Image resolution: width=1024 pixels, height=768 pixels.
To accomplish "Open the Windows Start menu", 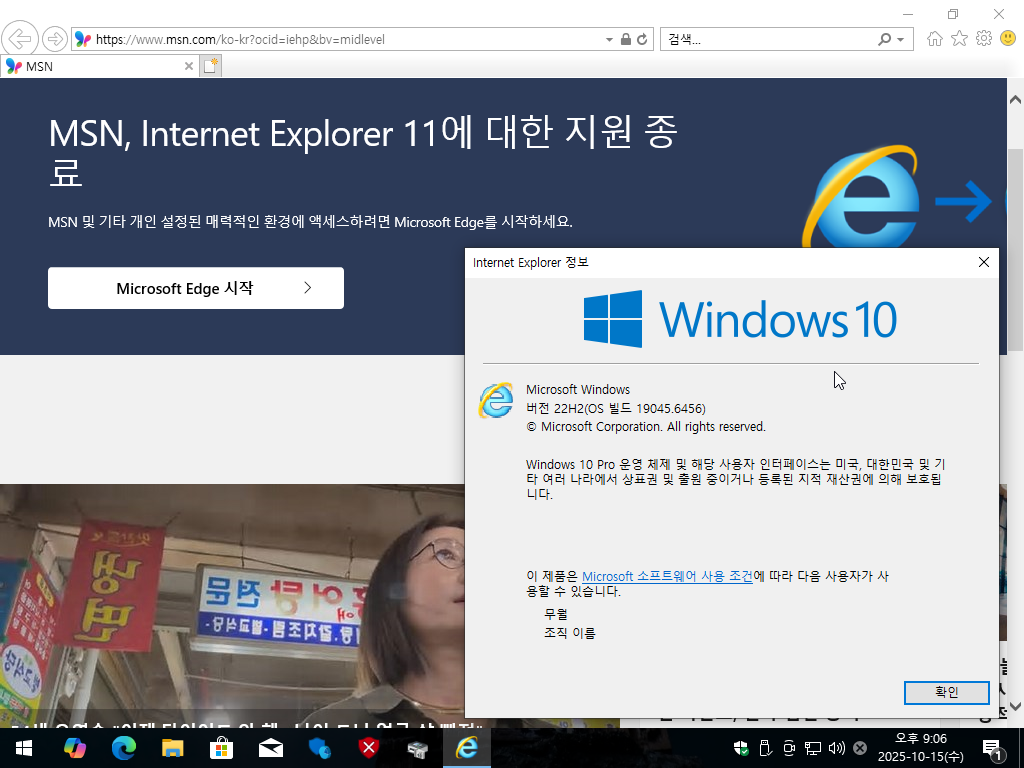I will coord(24,748).
